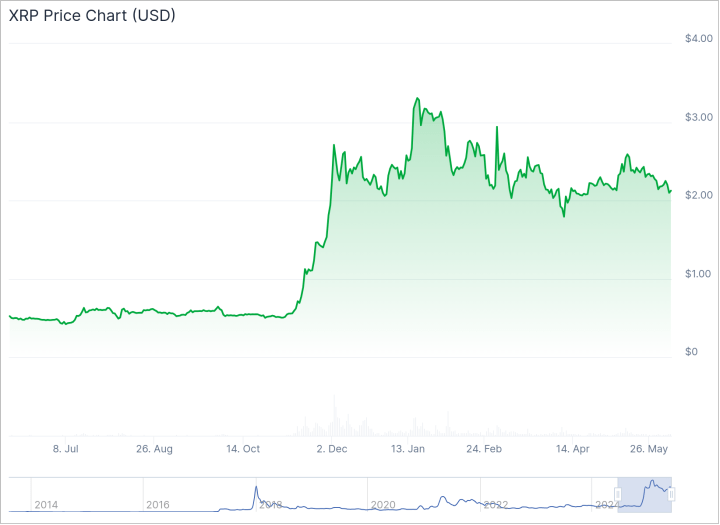Click the $1.00 price axis label
Screen dimensions: 720x525
coord(698,273)
